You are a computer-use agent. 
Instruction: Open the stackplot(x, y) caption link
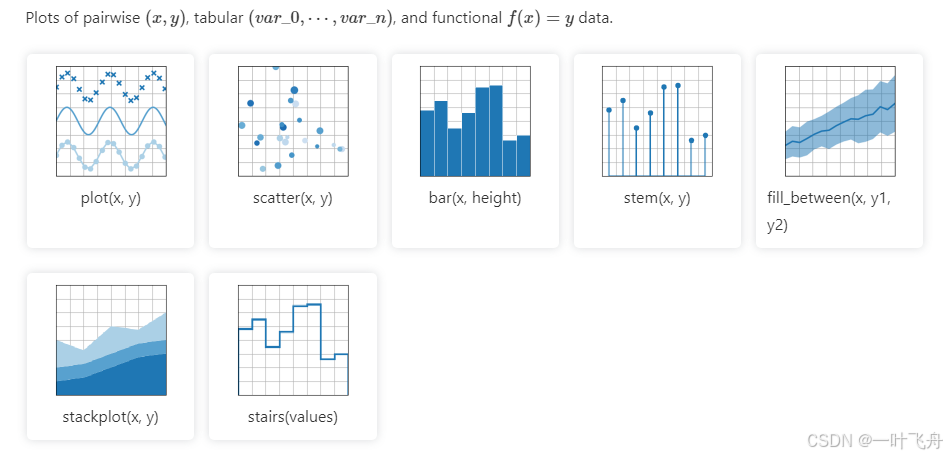point(111,417)
